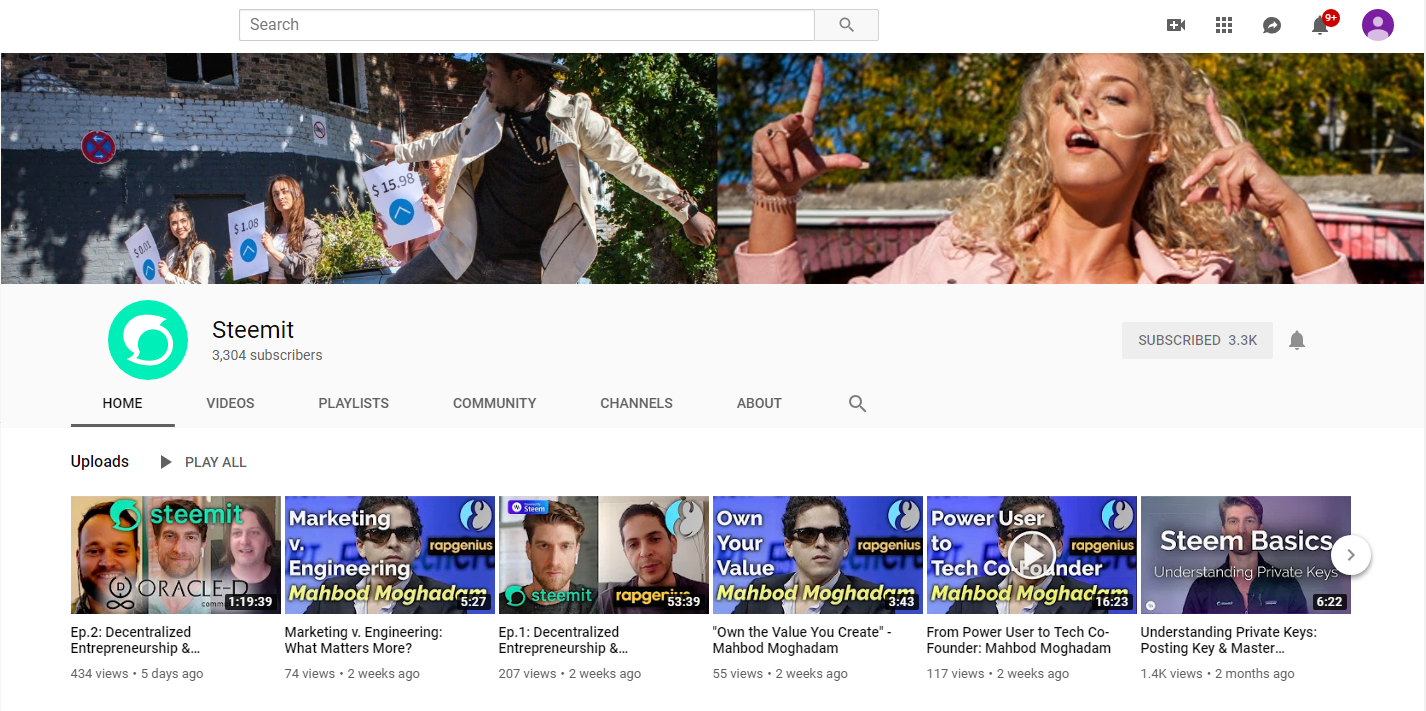1426x711 pixels.
Task: Open the Ep.1 53:39 video thumbnail
Action: click(x=604, y=555)
